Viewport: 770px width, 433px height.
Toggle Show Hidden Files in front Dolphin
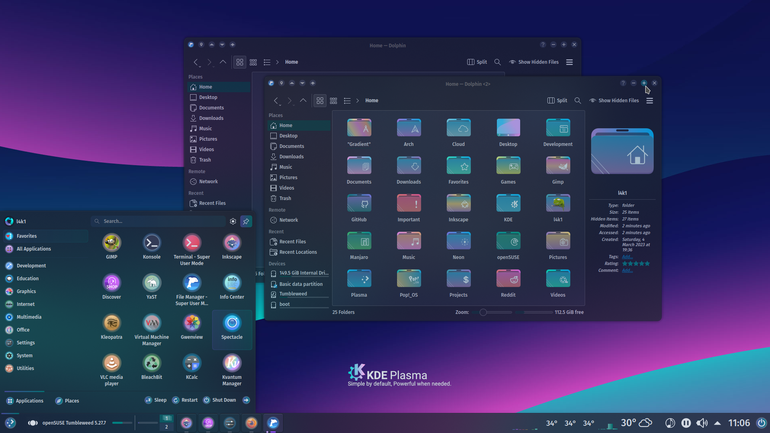click(614, 101)
